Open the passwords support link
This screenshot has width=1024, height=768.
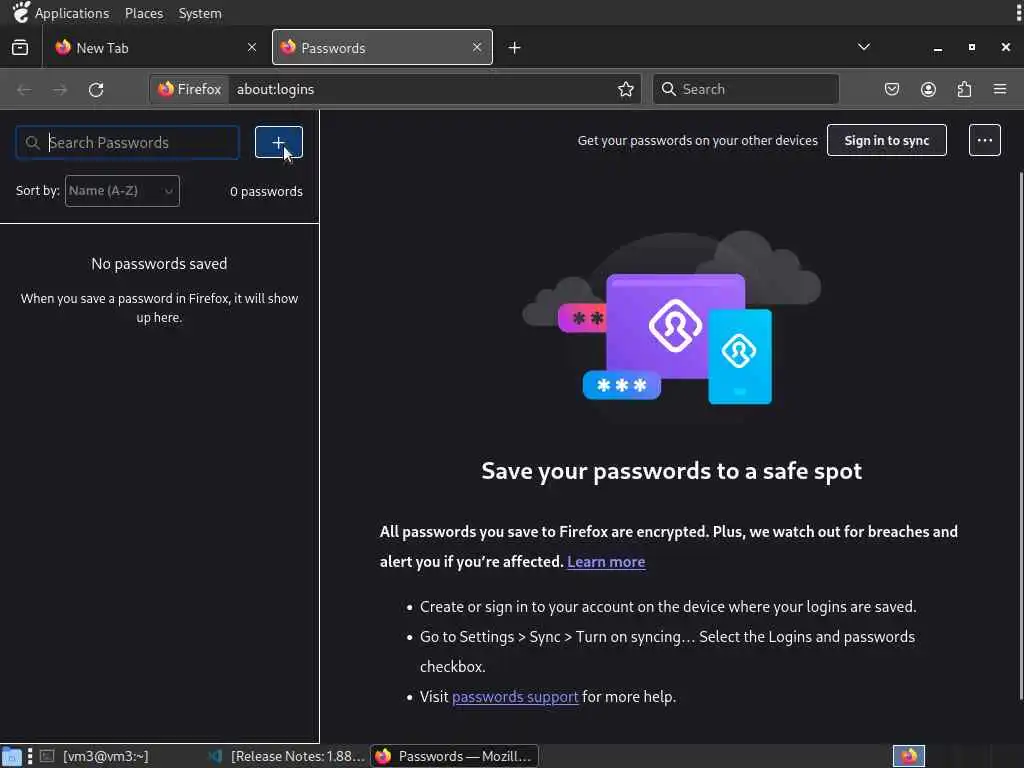[515, 697]
